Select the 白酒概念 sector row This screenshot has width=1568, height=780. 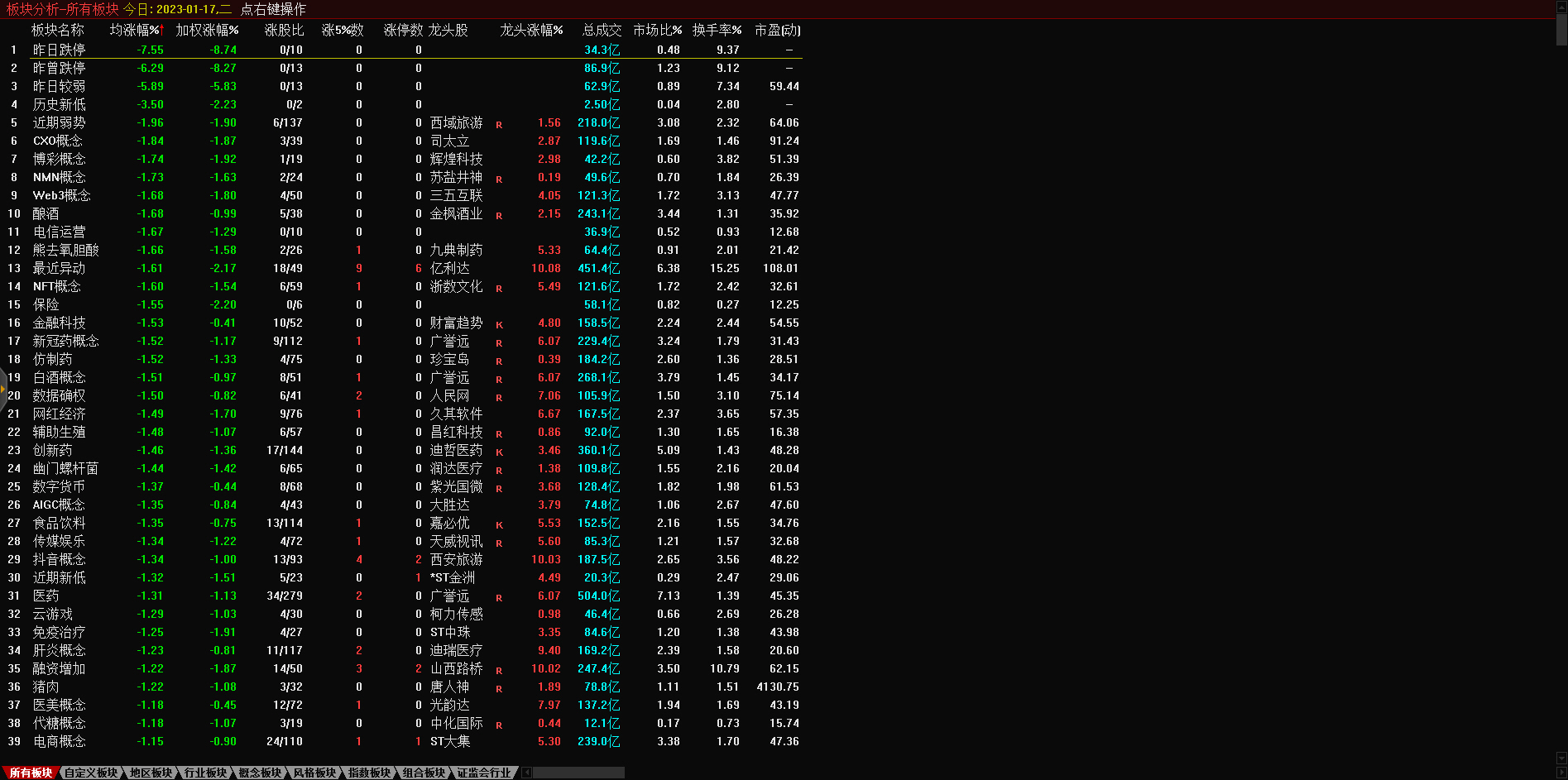tap(59, 377)
